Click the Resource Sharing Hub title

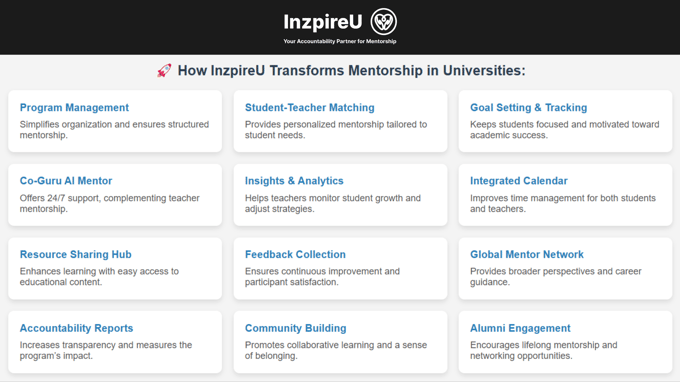(75, 255)
